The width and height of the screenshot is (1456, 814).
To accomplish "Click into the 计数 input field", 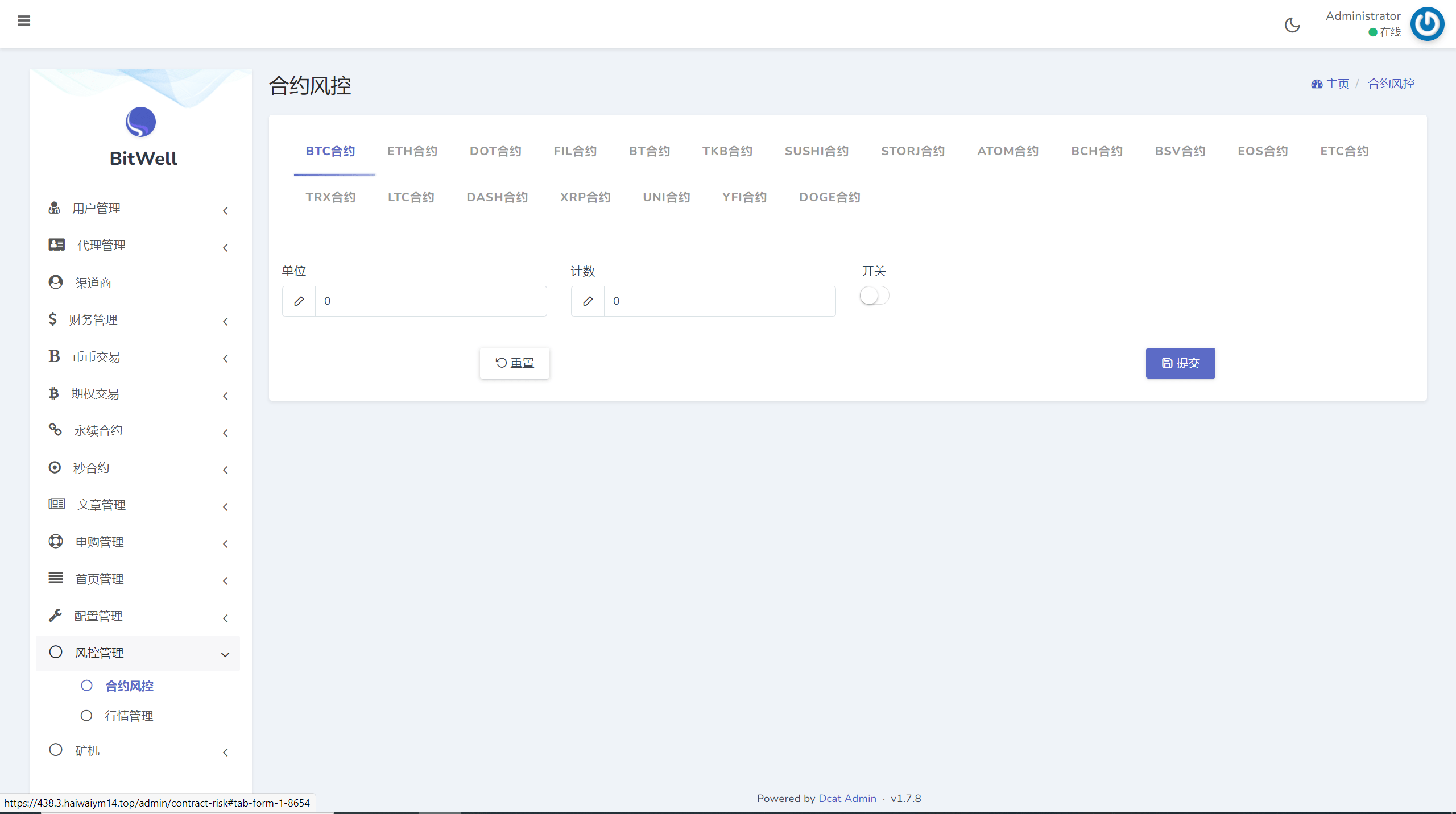I will click(719, 301).
